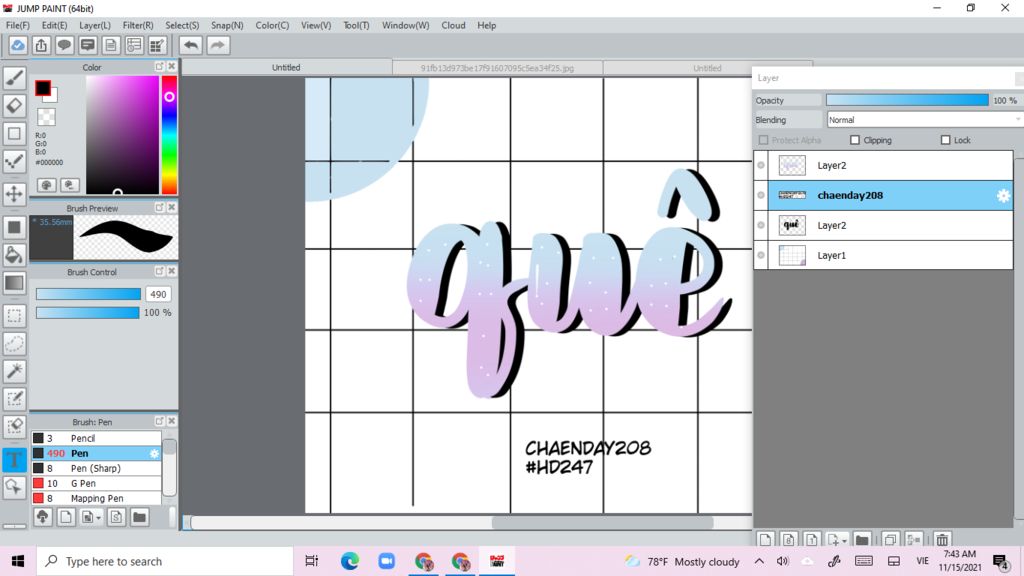Choose the Select Eraser tool
Image resolution: width=1024 pixels, height=576 pixels.
tap(14, 426)
